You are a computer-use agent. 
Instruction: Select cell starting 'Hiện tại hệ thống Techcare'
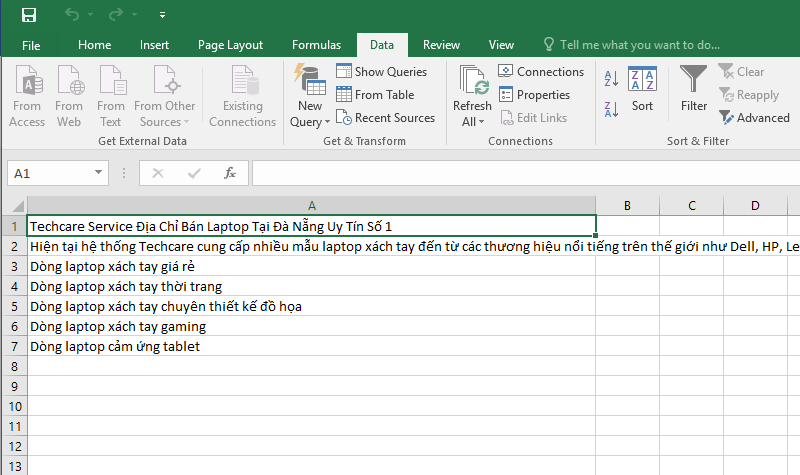tap(312, 246)
